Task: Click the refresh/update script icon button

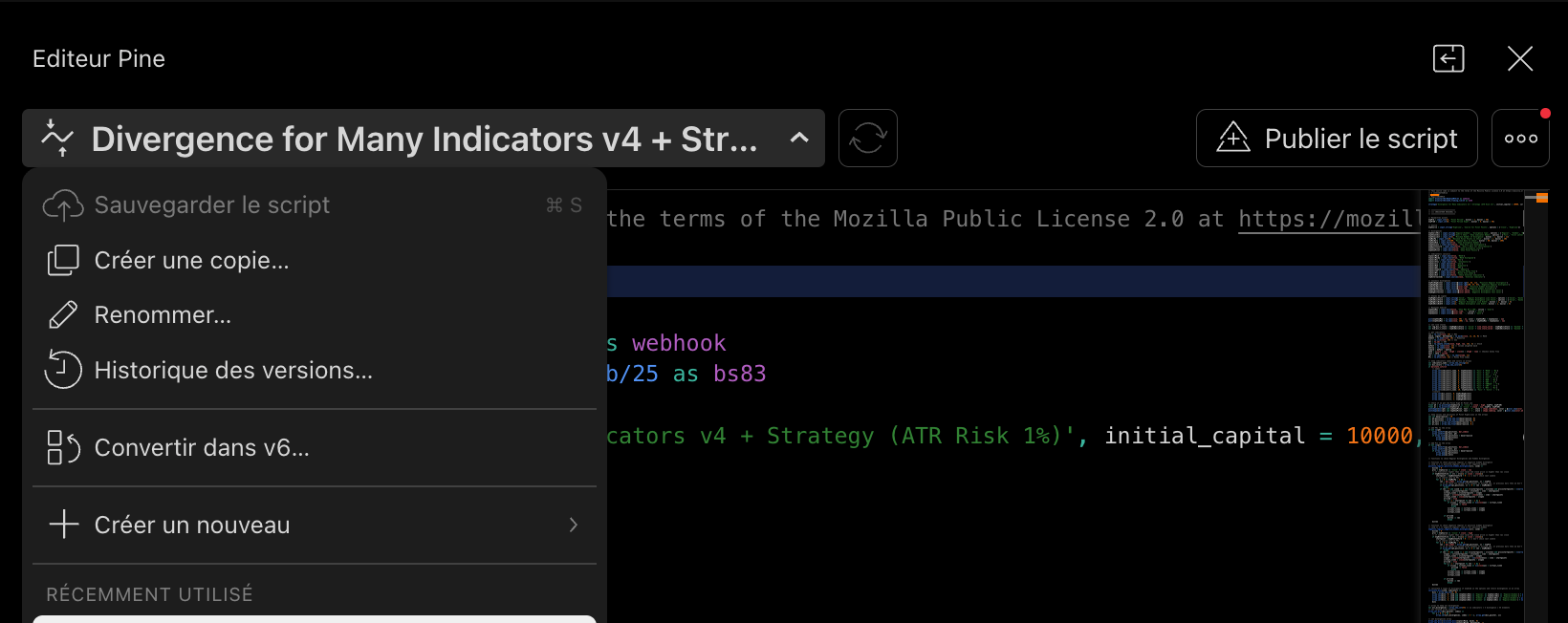Action: (868, 139)
